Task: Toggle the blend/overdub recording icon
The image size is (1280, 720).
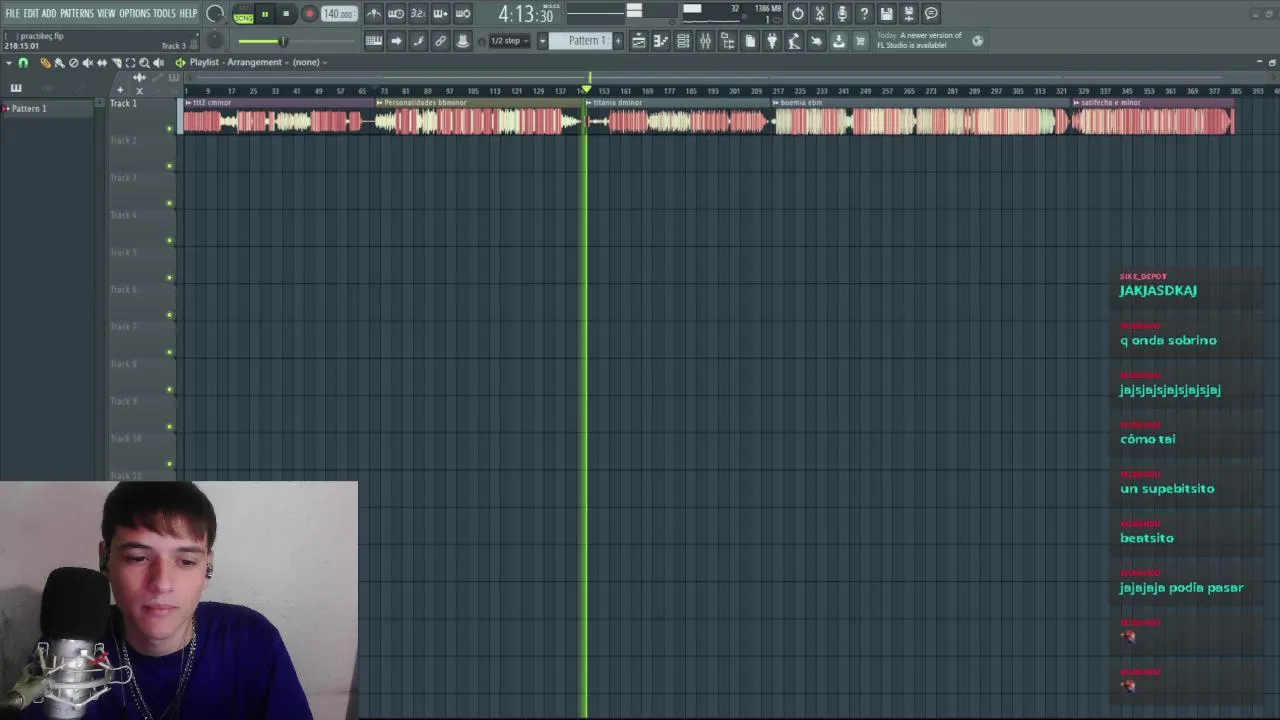Action: click(440, 14)
